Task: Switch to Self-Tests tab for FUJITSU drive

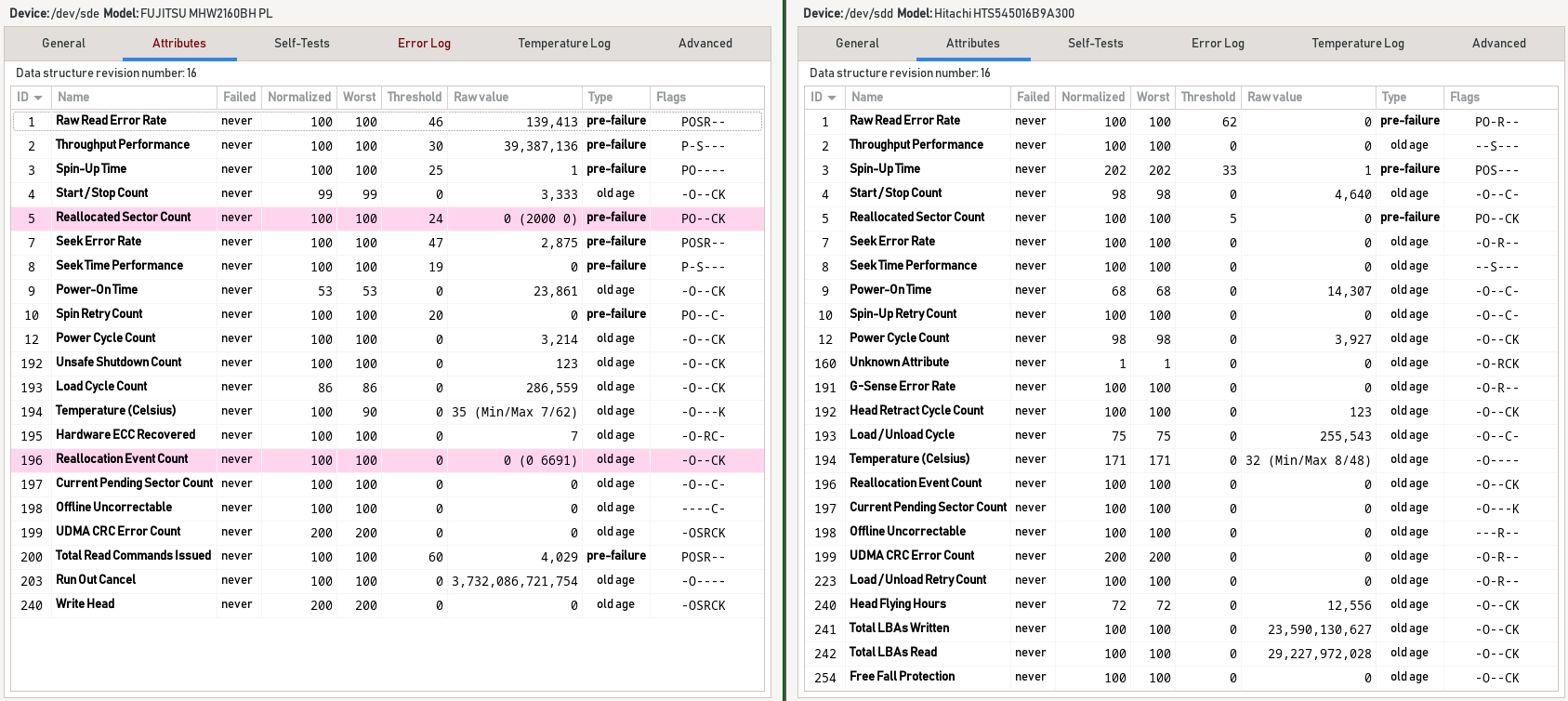Action: 302,43
